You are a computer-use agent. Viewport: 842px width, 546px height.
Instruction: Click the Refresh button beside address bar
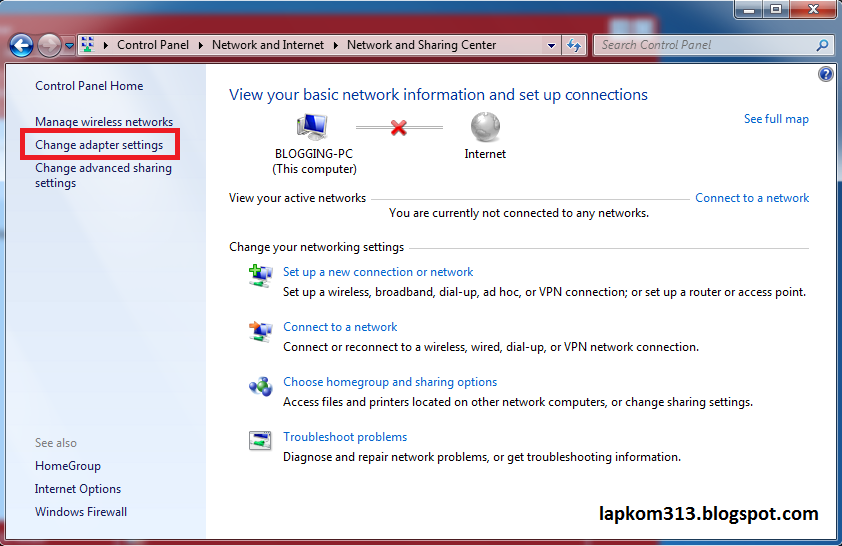(574, 46)
